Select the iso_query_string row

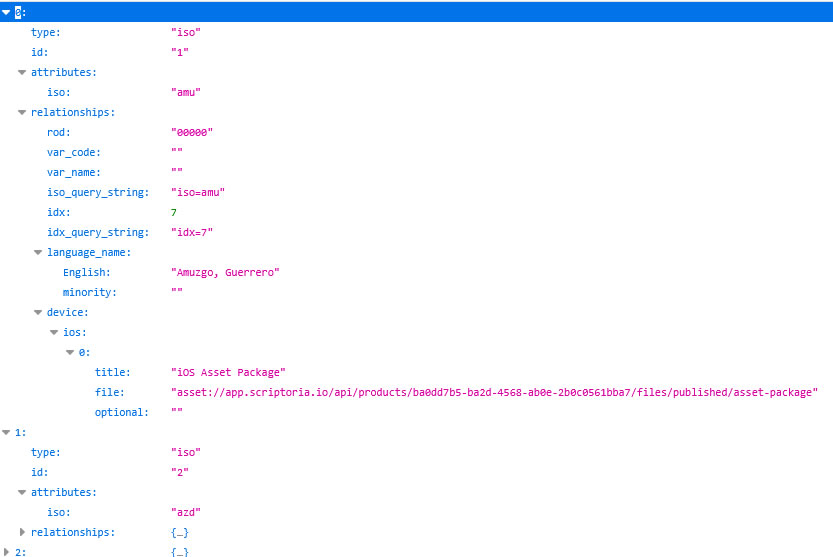97,192
